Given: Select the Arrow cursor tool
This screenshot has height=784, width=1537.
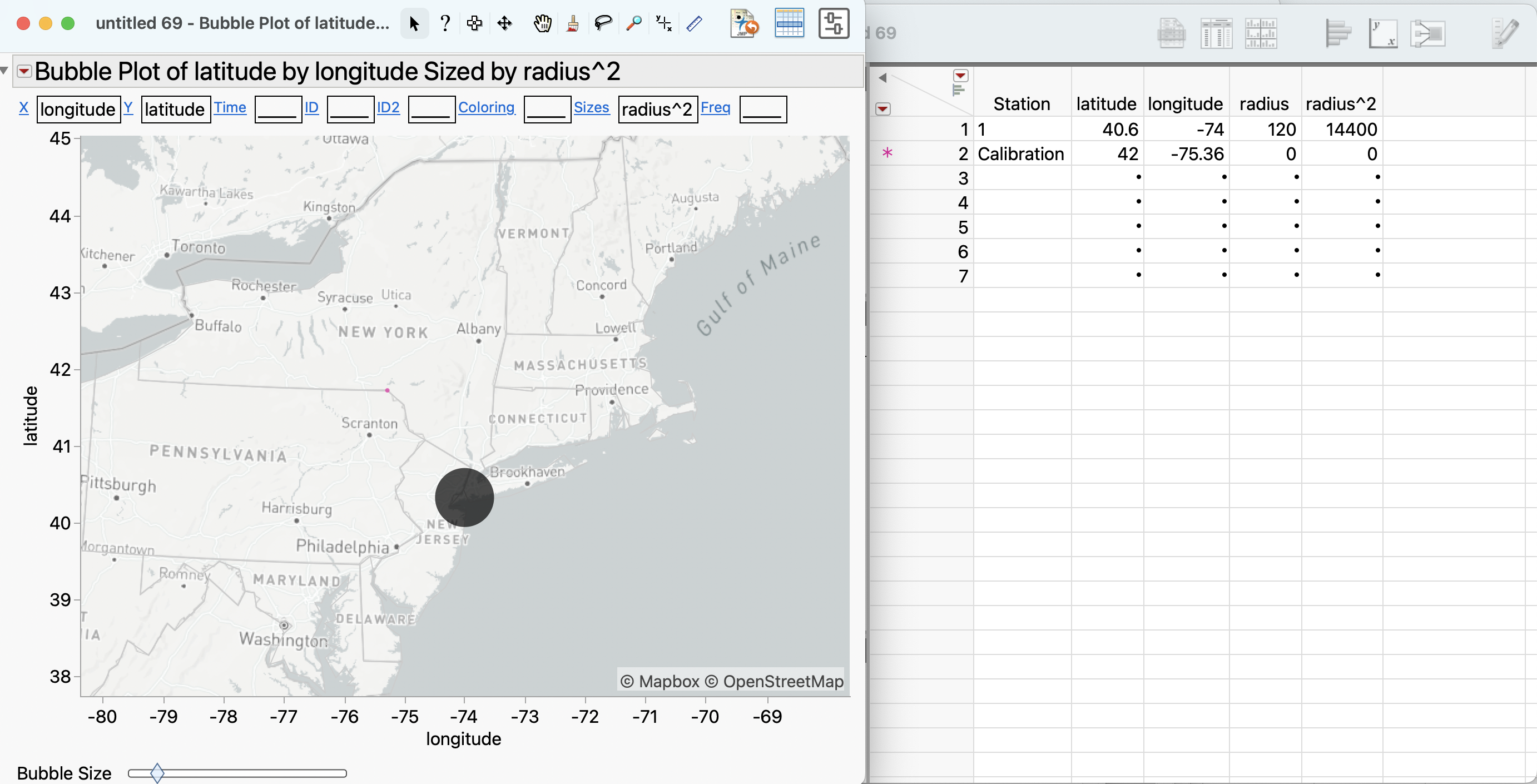Looking at the screenshot, I should [414, 23].
